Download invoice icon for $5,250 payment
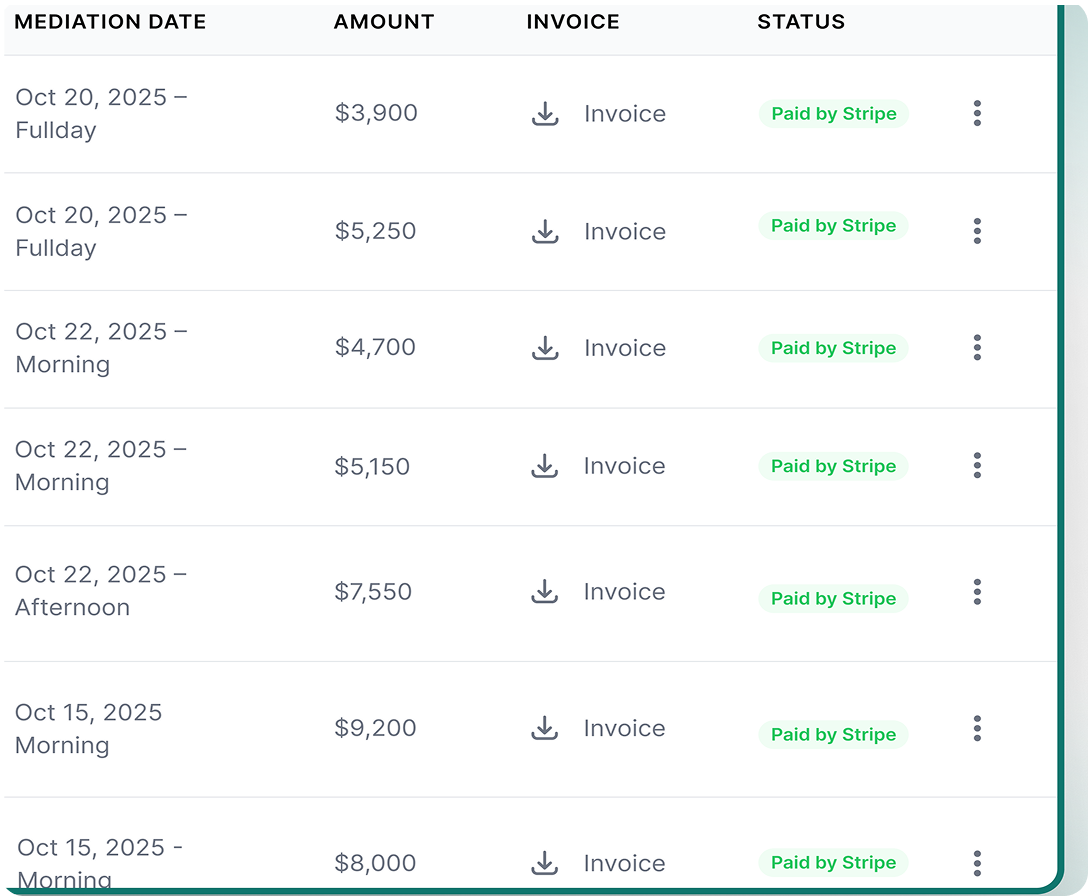Image resolution: width=1088 pixels, height=896 pixels. (x=545, y=232)
